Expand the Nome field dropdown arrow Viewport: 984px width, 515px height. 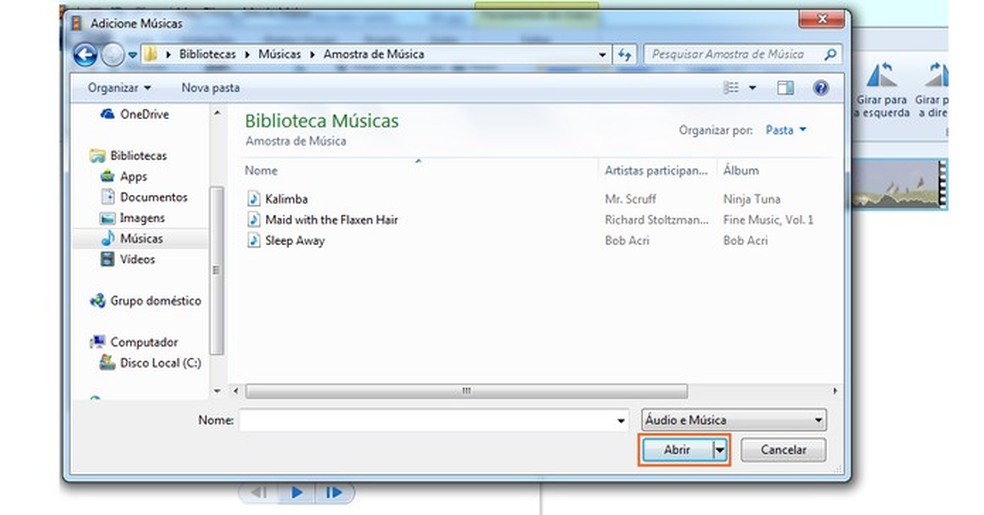pos(621,420)
